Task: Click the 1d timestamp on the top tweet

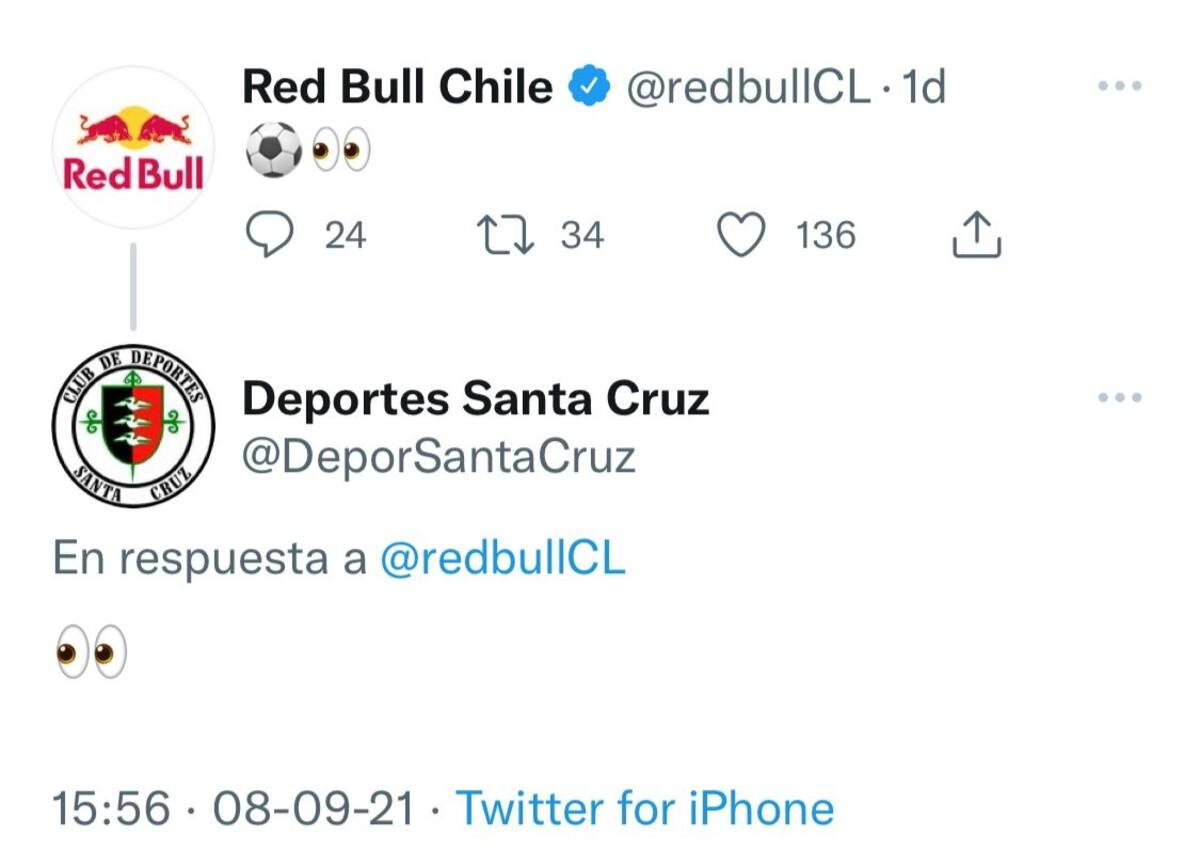Action: click(x=923, y=88)
